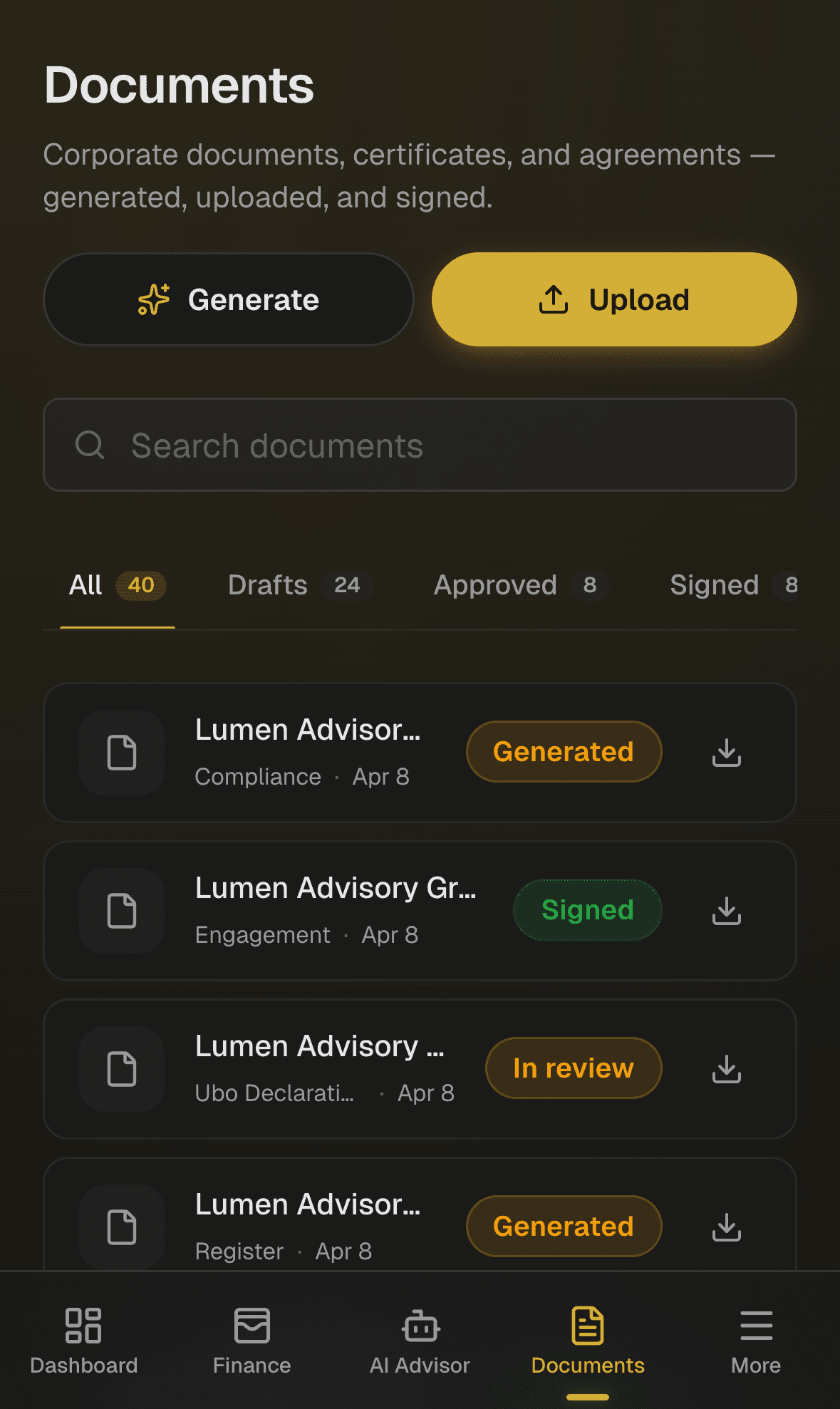Viewport: 840px width, 1409px height.
Task: Download the Engagement document
Action: [726, 911]
